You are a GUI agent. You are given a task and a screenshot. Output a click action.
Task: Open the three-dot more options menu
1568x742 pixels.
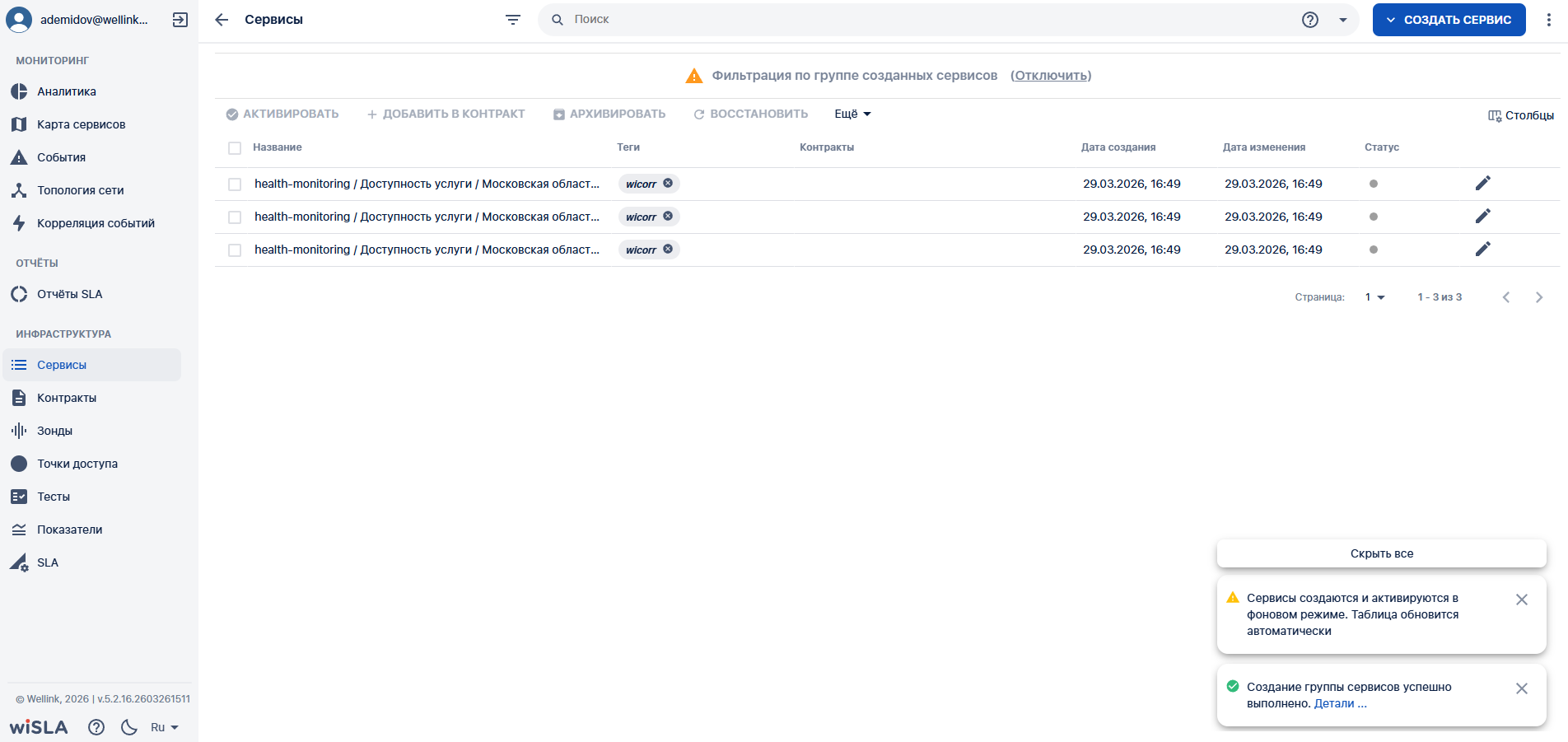click(1549, 20)
